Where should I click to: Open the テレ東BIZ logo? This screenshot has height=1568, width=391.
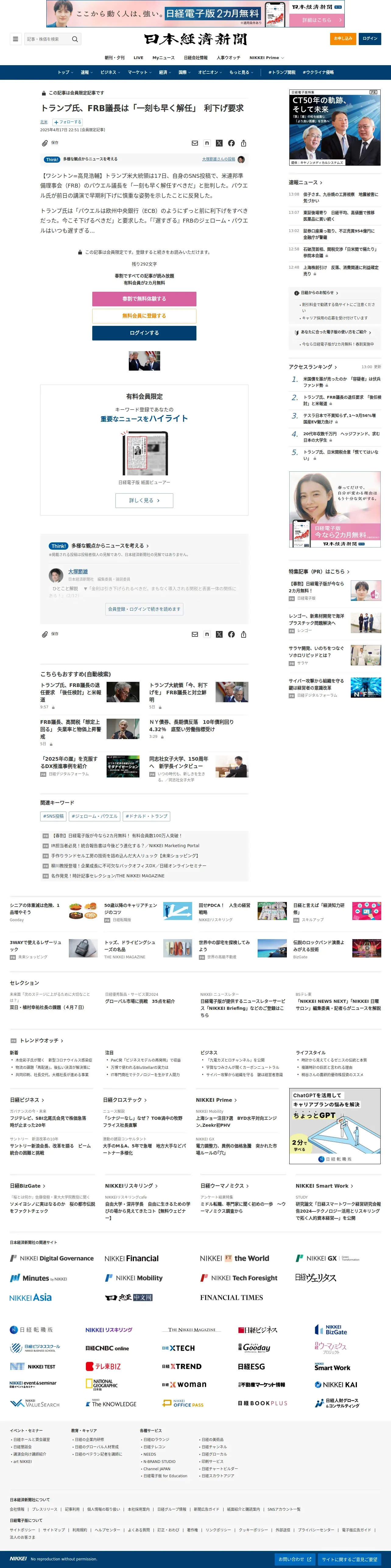tap(103, 1366)
